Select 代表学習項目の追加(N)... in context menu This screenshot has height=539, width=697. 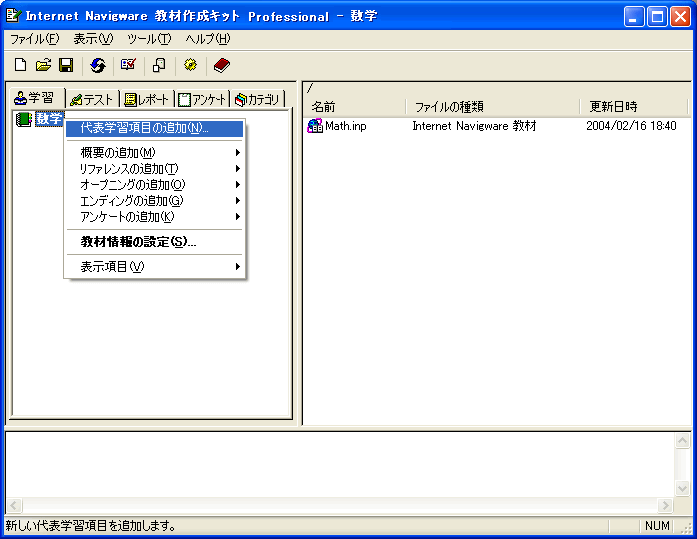pyautogui.click(x=154, y=128)
